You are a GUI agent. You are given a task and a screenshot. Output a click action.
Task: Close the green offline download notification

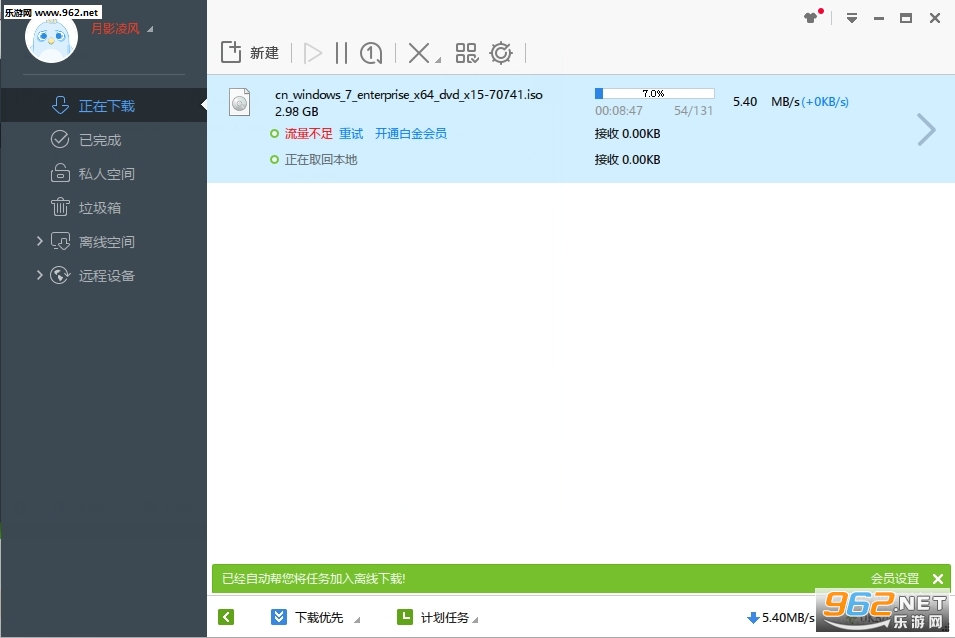(x=938, y=579)
